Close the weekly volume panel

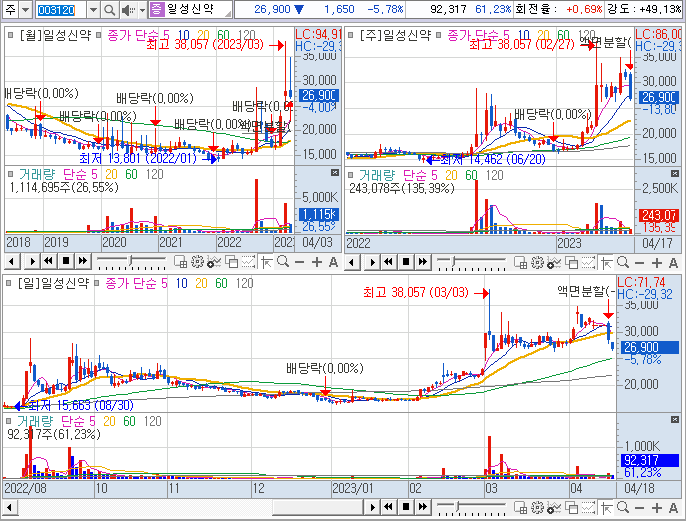point(675,174)
